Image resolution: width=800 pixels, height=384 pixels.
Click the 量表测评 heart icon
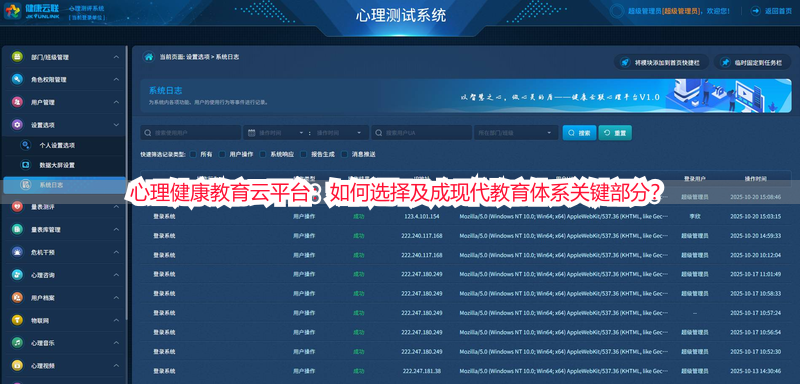pos(17,207)
